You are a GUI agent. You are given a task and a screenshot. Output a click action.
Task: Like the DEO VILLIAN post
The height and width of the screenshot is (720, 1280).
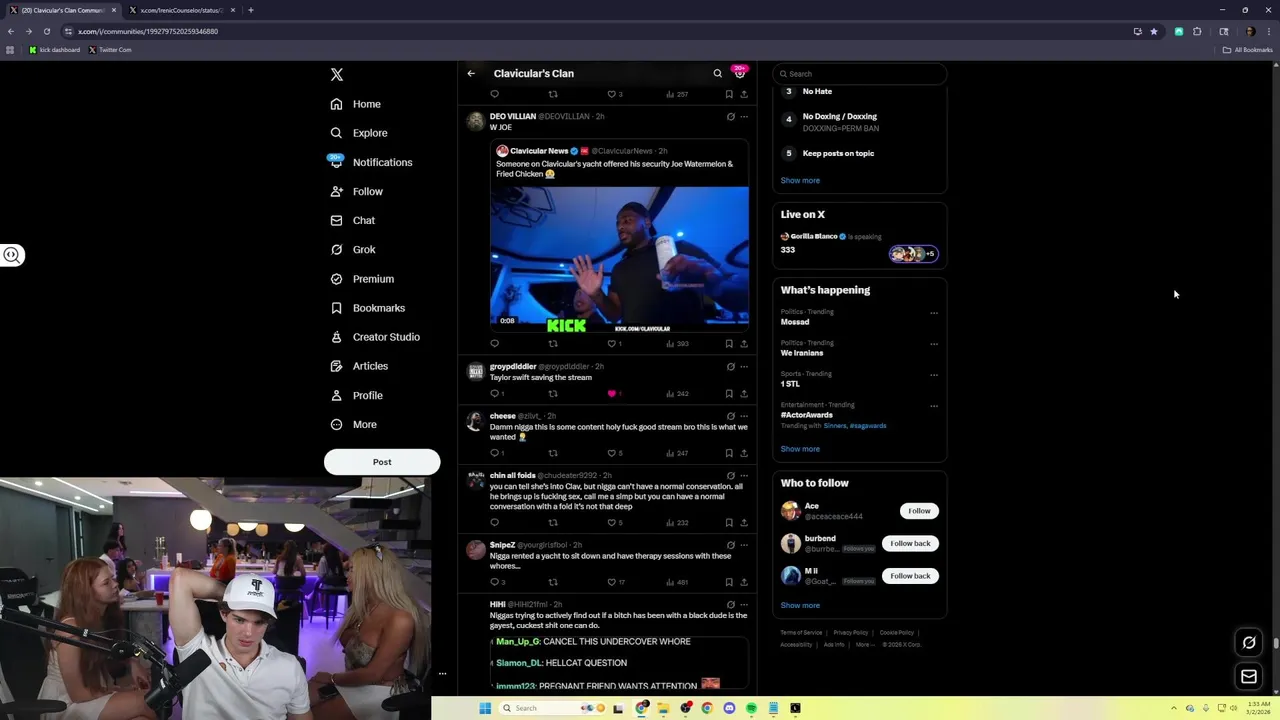(x=612, y=344)
